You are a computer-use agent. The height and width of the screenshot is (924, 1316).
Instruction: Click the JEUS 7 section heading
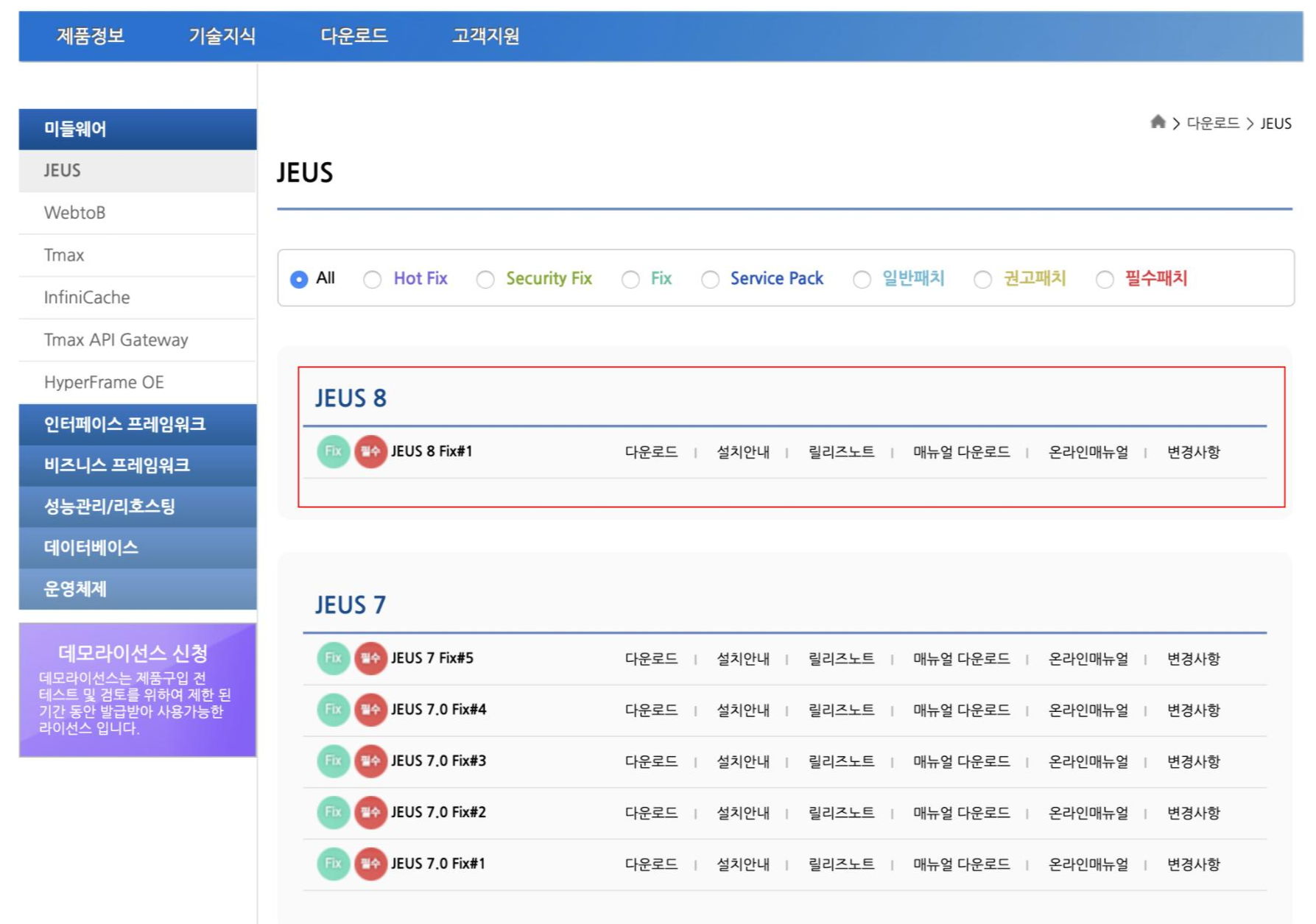click(351, 604)
